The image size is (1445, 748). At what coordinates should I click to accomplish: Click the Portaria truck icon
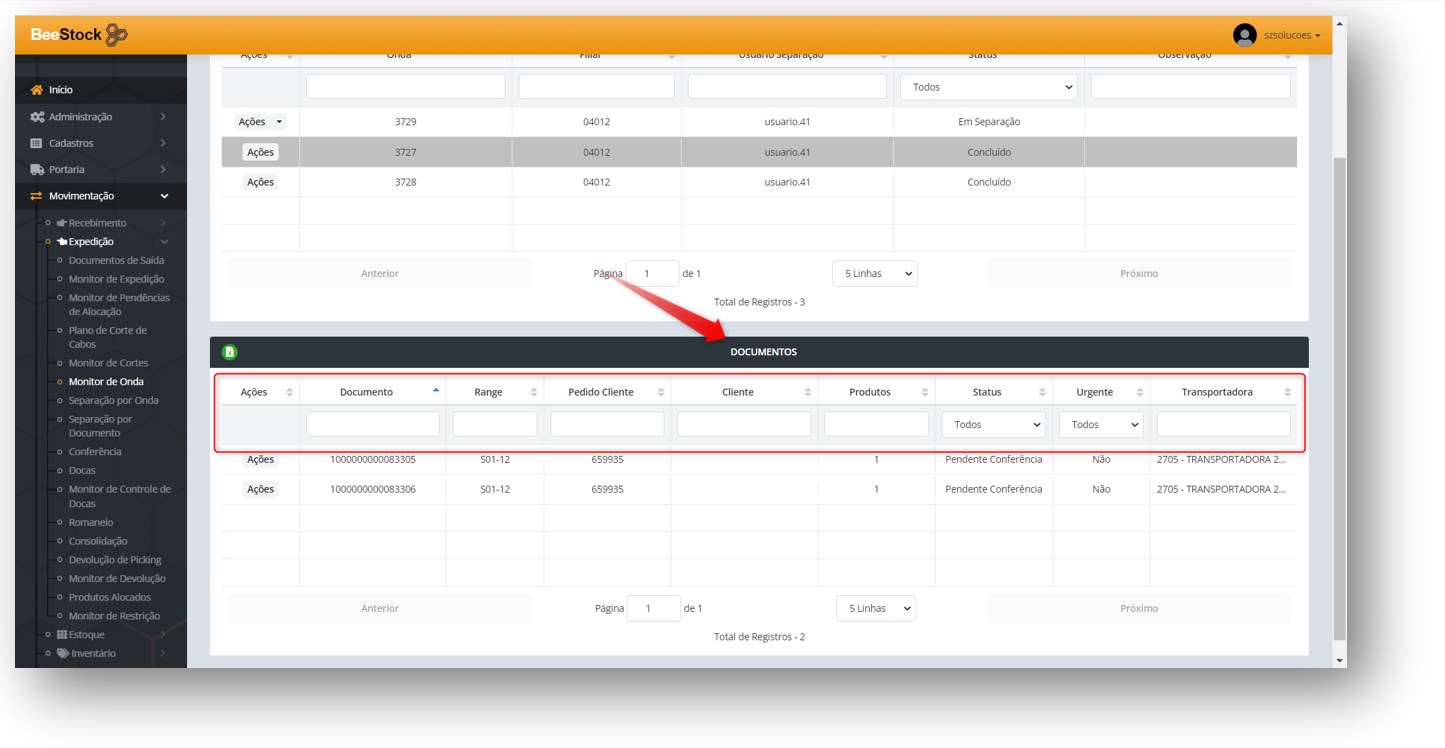pyautogui.click(x=37, y=170)
